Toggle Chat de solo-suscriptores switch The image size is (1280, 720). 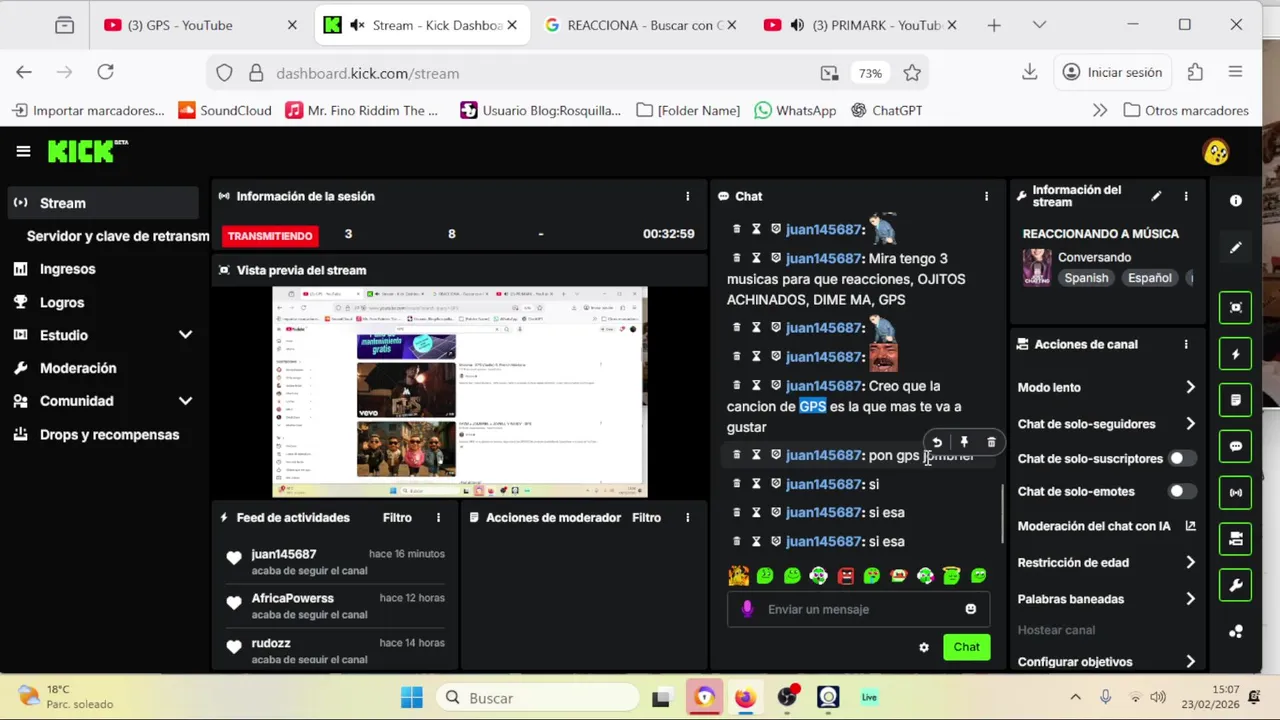click(x=1182, y=459)
